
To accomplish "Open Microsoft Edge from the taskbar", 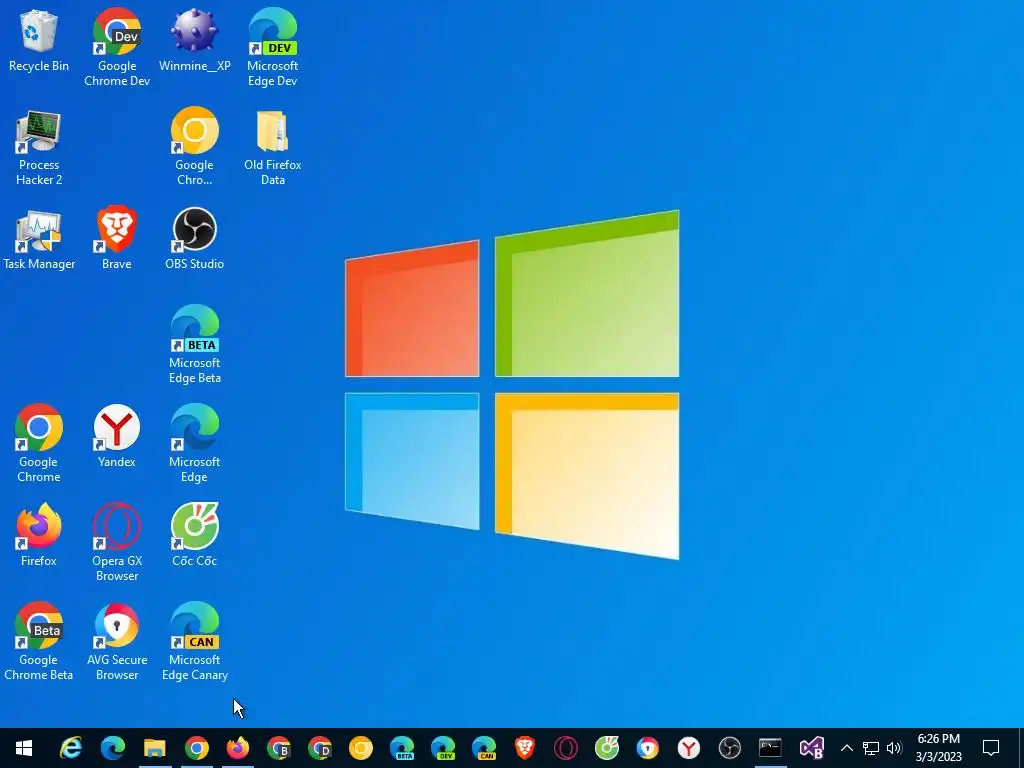I will click(x=113, y=748).
